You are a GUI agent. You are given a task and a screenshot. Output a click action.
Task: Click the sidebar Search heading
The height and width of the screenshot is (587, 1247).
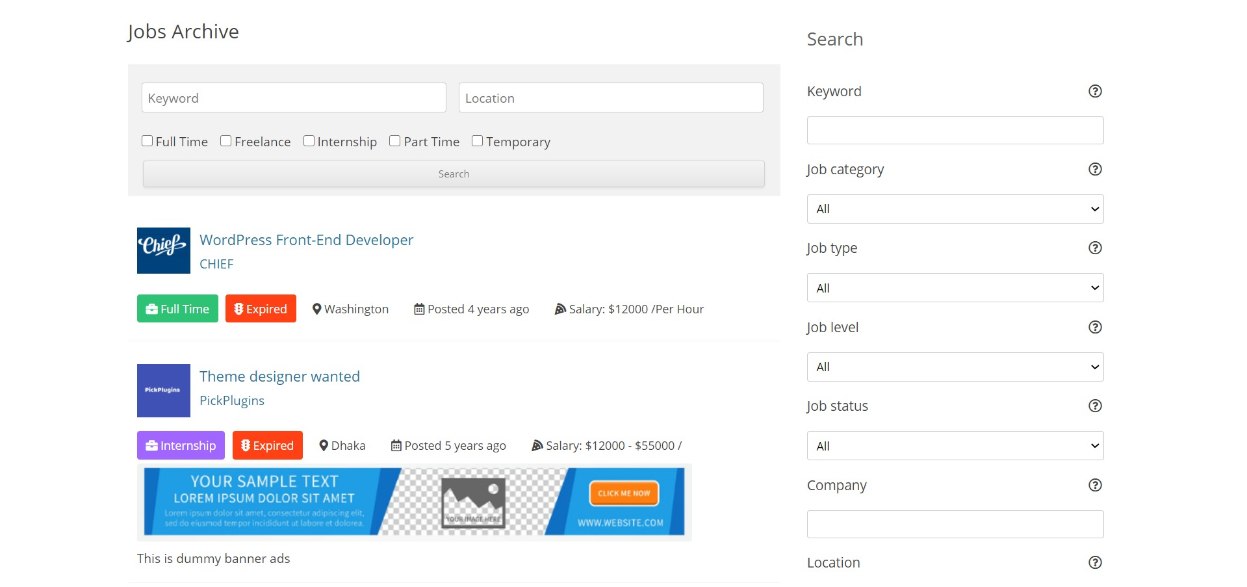point(835,39)
